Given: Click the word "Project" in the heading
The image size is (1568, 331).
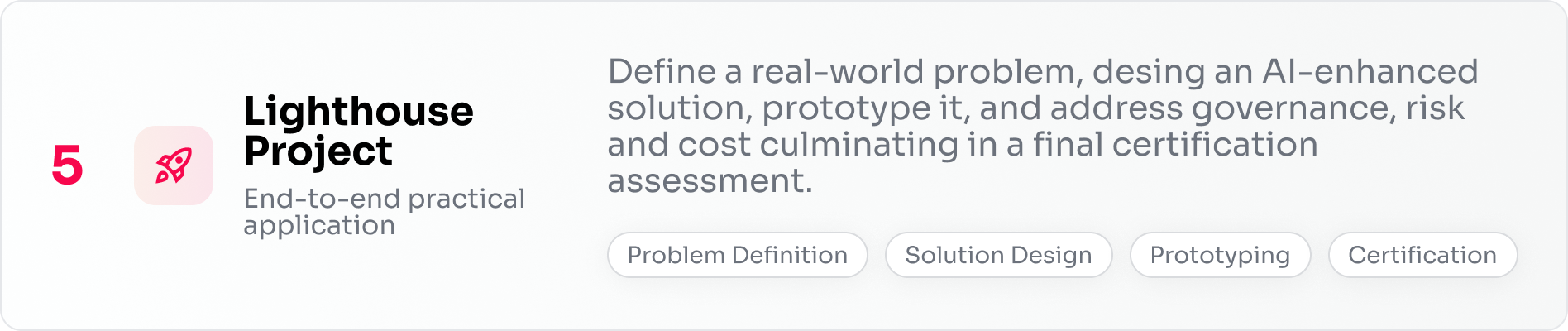Looking at the screenshot, I should coord(318,151).
